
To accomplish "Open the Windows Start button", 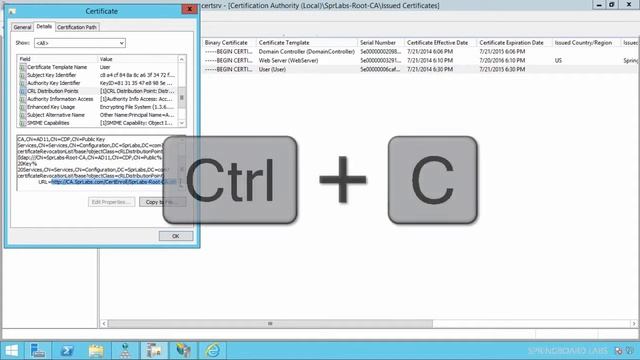I will pyautogui.click(x=11, y=350).
